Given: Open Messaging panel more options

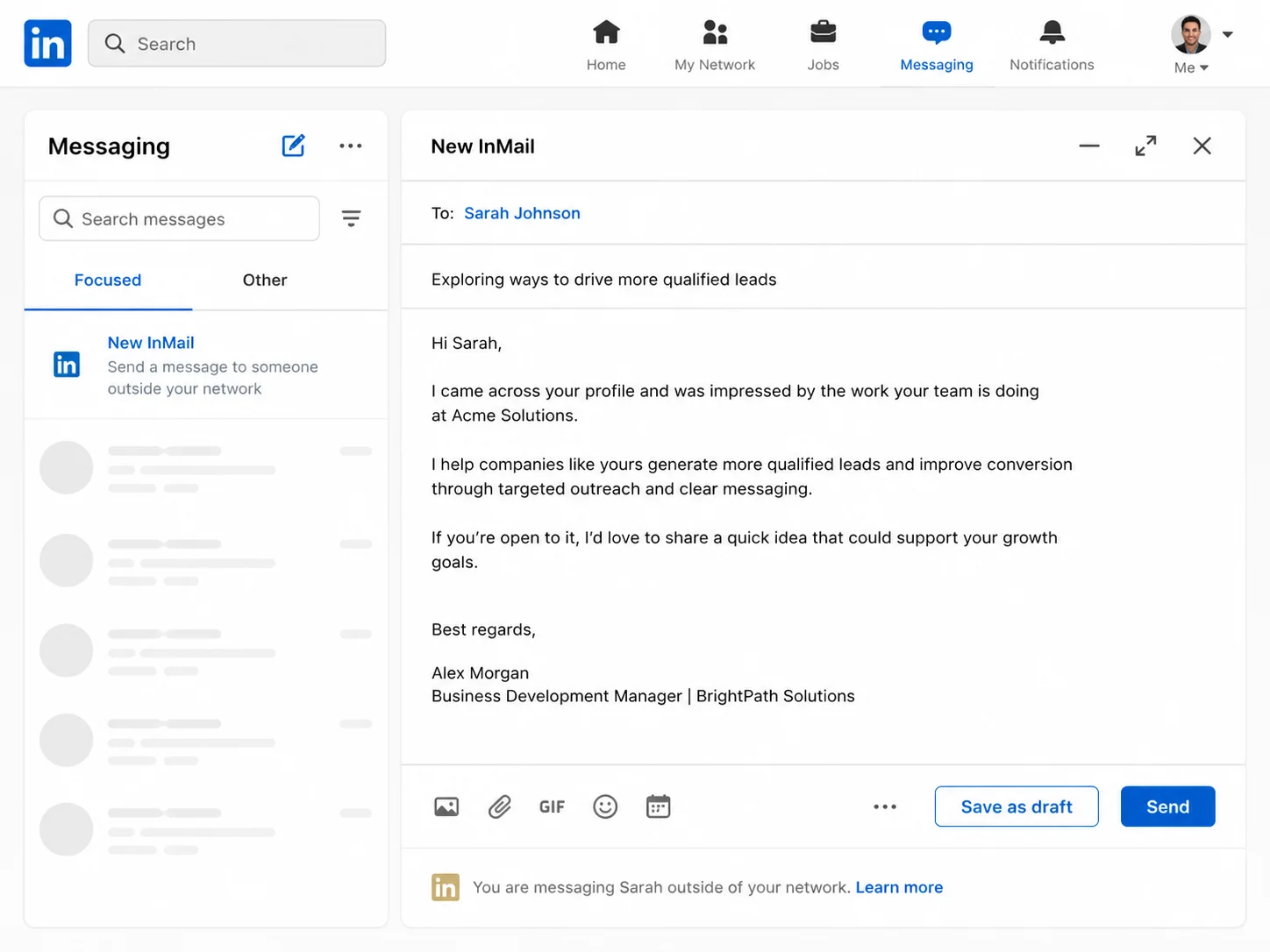Looking at the screenshot, I should 351,146.
